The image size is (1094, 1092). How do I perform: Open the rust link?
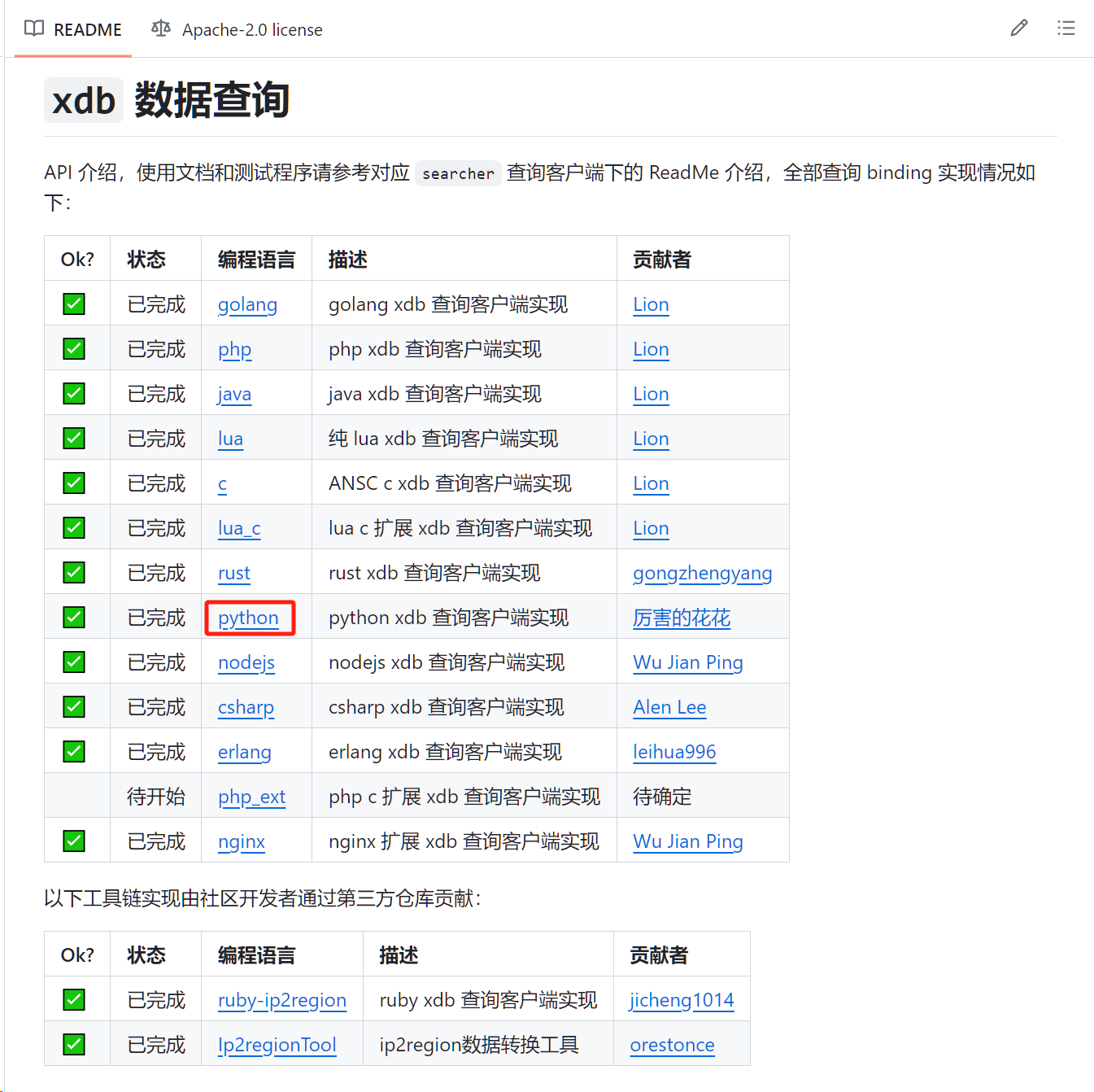coord(234,573)
